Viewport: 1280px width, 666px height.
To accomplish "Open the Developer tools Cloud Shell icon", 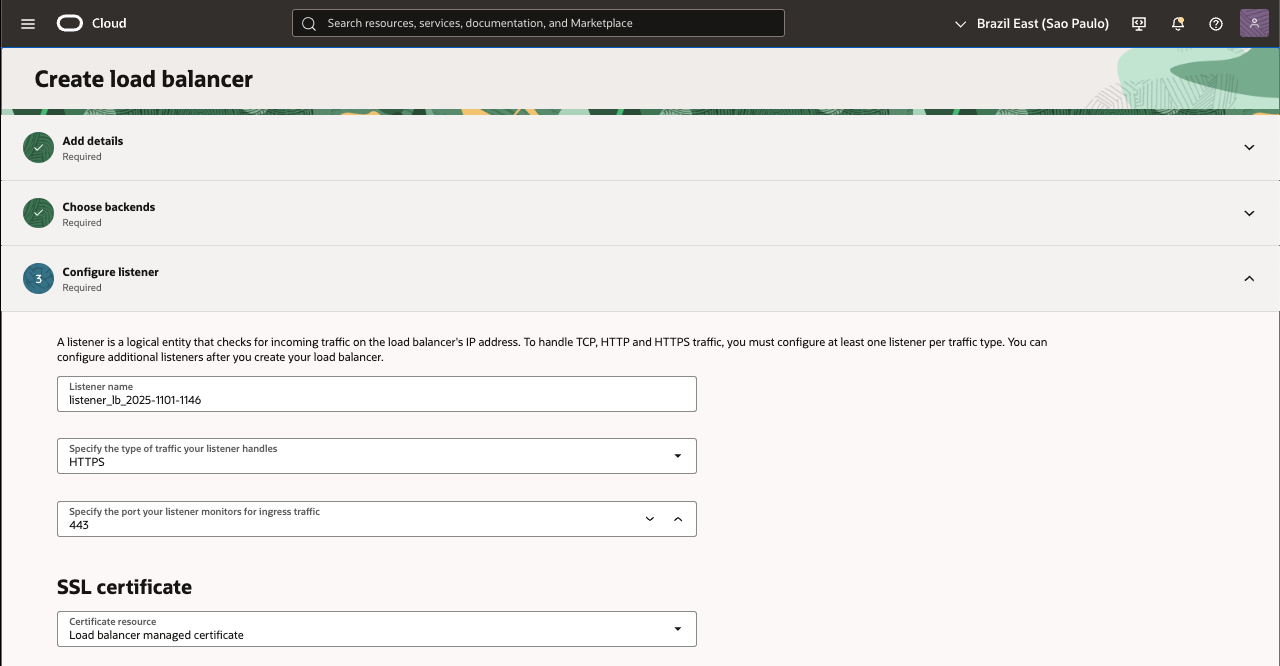I will tap(1139, 24).
